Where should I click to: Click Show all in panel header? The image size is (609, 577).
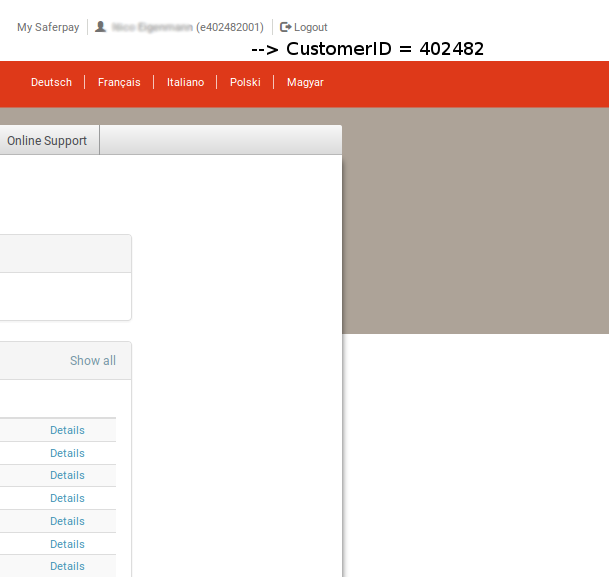click(93, 361)
